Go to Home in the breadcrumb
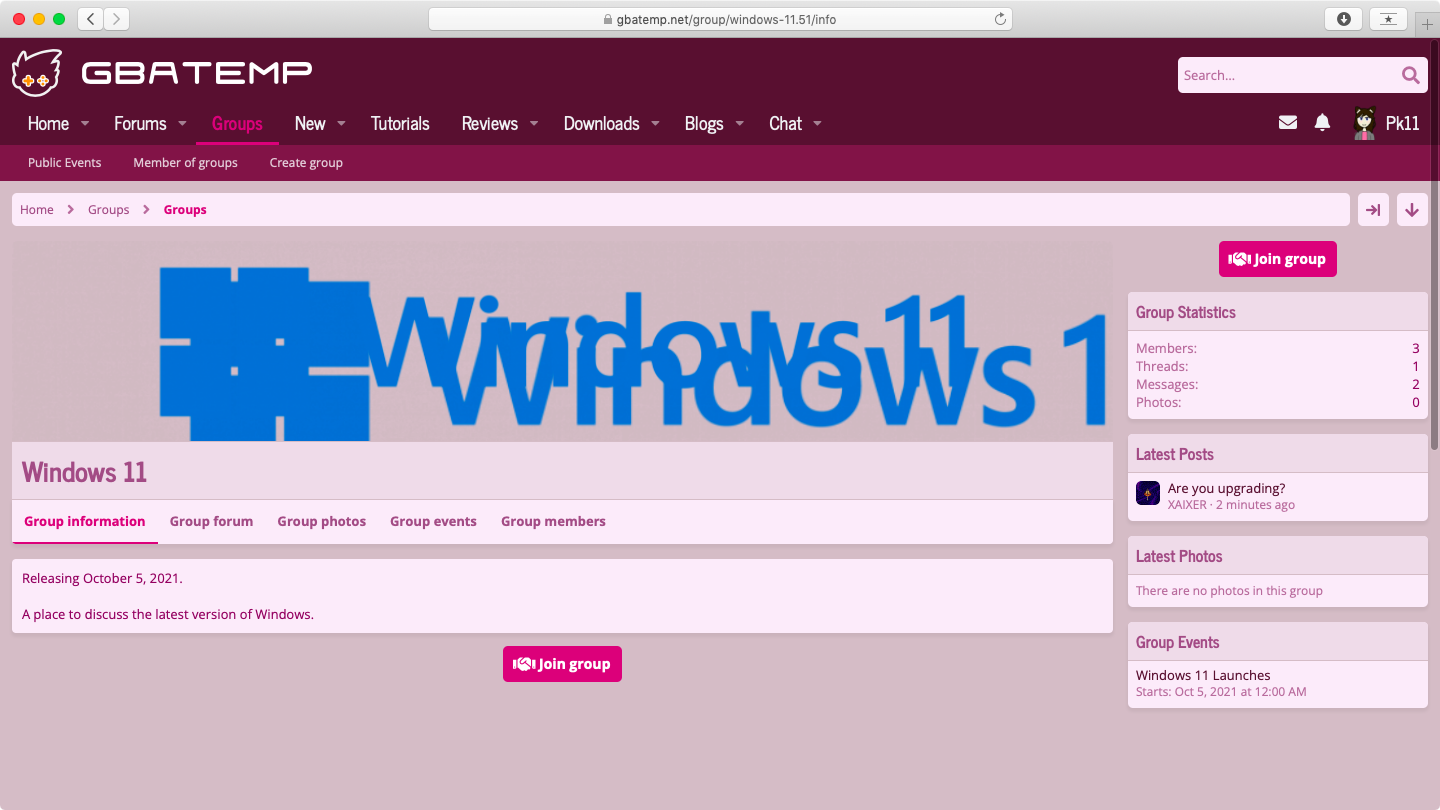The height and width of the screenshot is (810, 1440). click(x=37, y=210)
